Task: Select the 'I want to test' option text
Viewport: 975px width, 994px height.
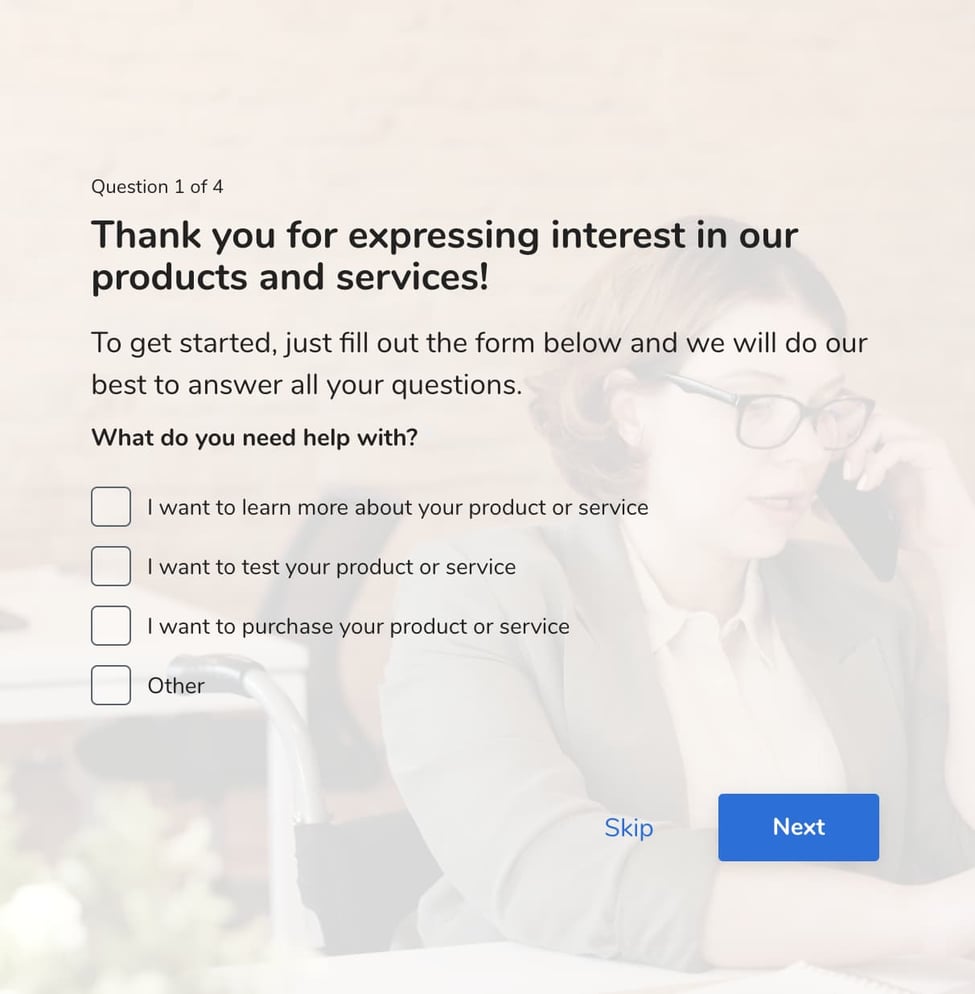Action: [332, 567]
